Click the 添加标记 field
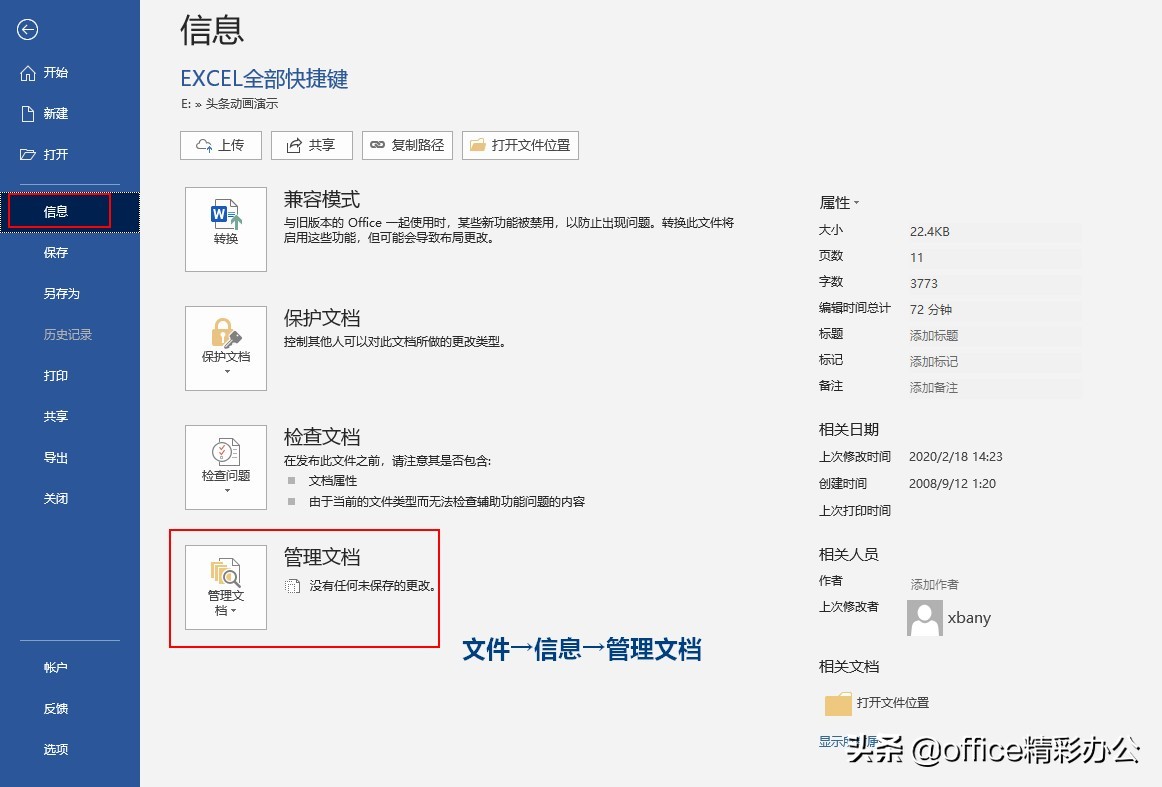The image size is (1162, 787). click(995, 362)
